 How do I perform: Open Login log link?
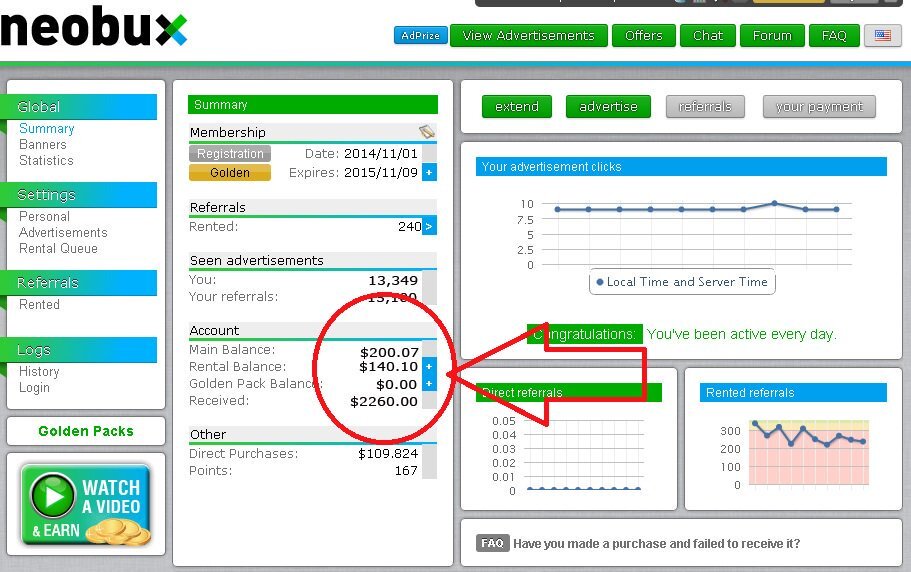click(x=34, y=387)
